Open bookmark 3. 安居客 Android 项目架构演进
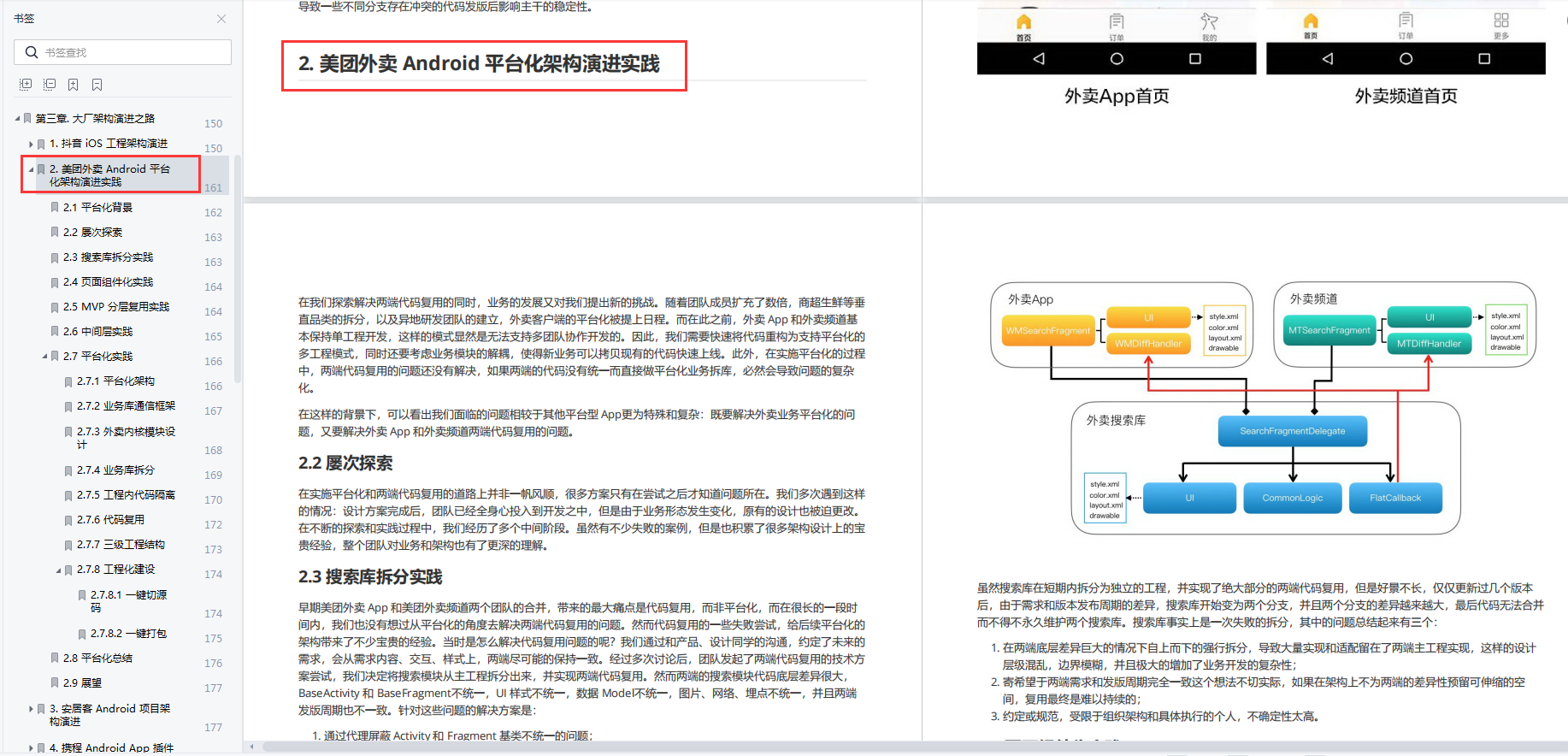This screenshot has width=1568, height=756. tap(109, 715)
